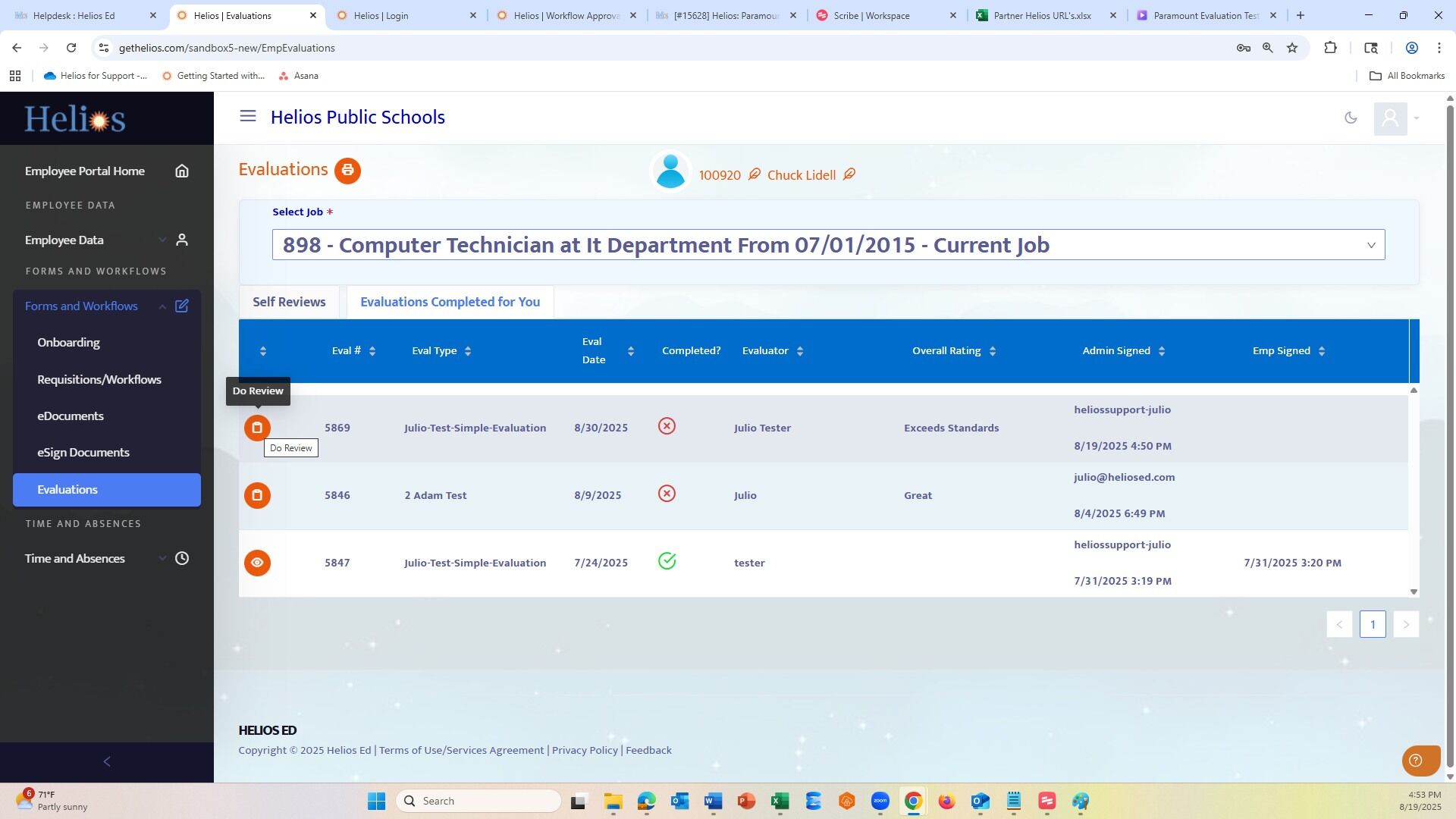Click Do Review icon for evaluation 5869

point(257,428)
